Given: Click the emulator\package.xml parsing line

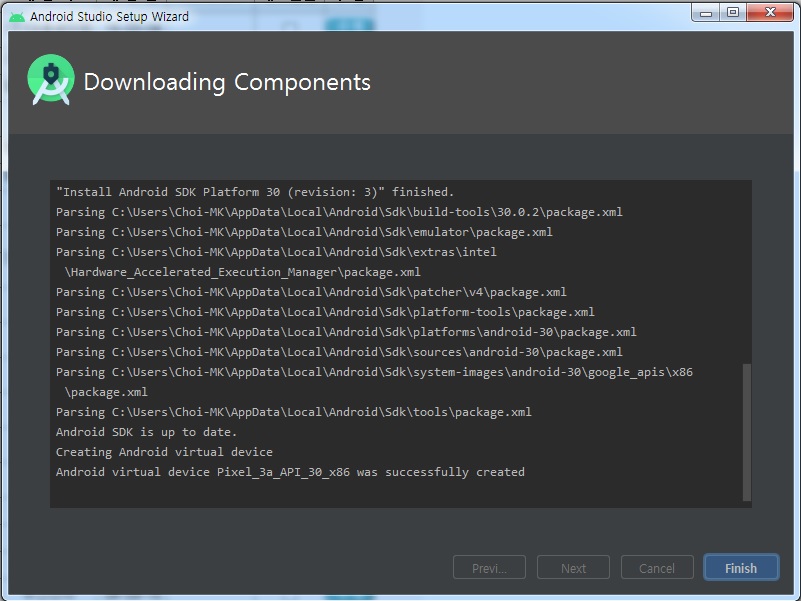Looking at the screenshot, I should pos(304,232).
